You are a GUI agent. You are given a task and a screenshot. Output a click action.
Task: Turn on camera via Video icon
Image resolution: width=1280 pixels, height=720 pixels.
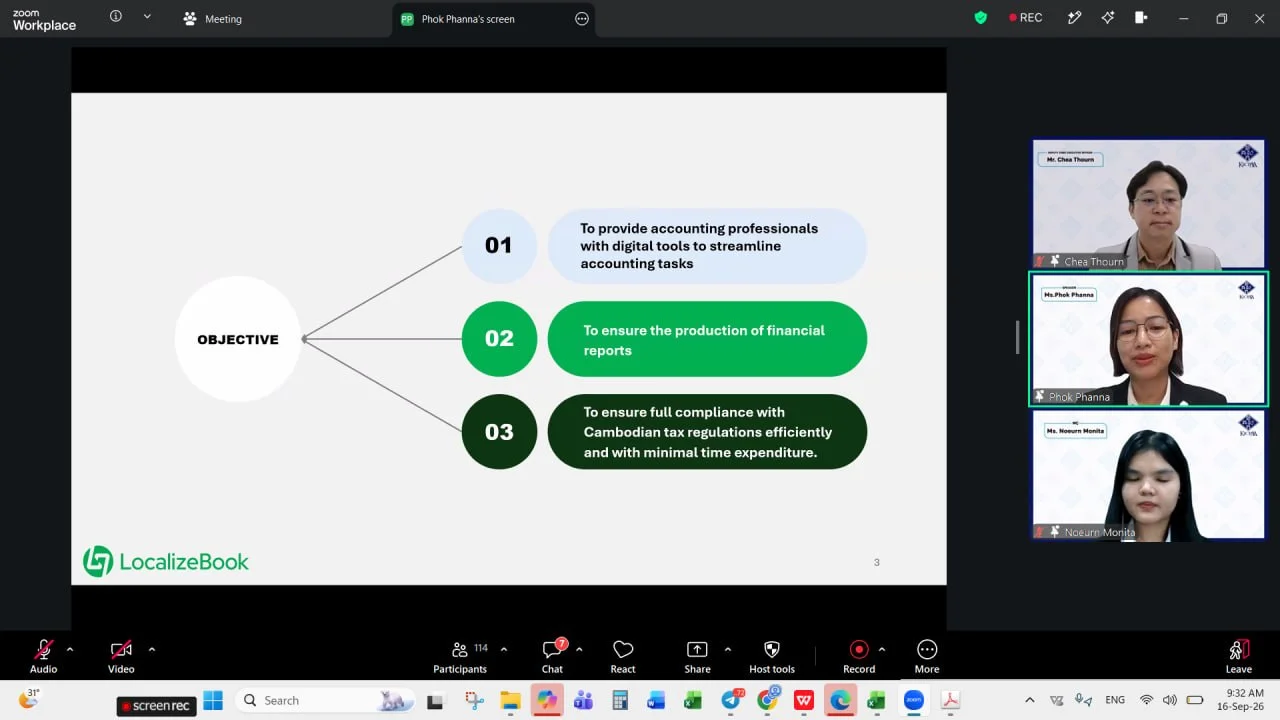pyautogui.click(x=121, y=650)
